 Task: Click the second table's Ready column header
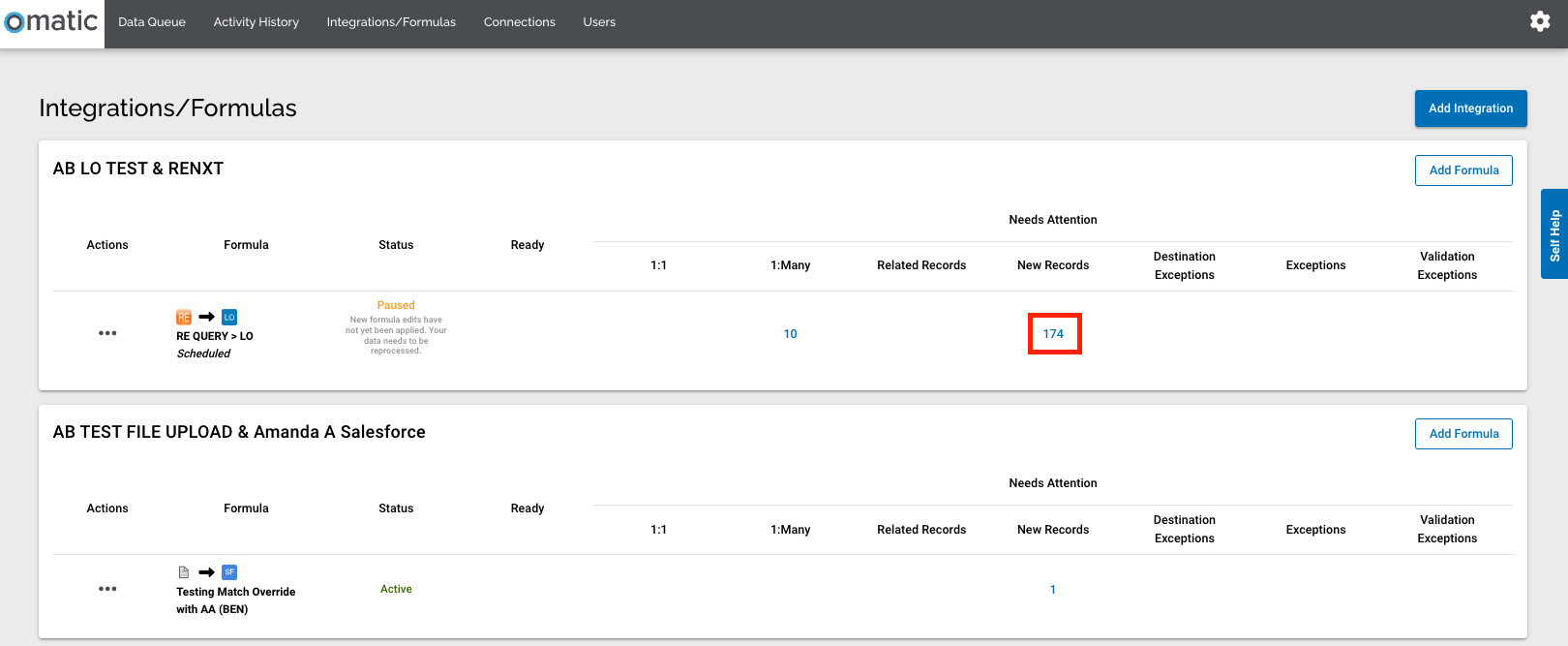pos(528,508)
